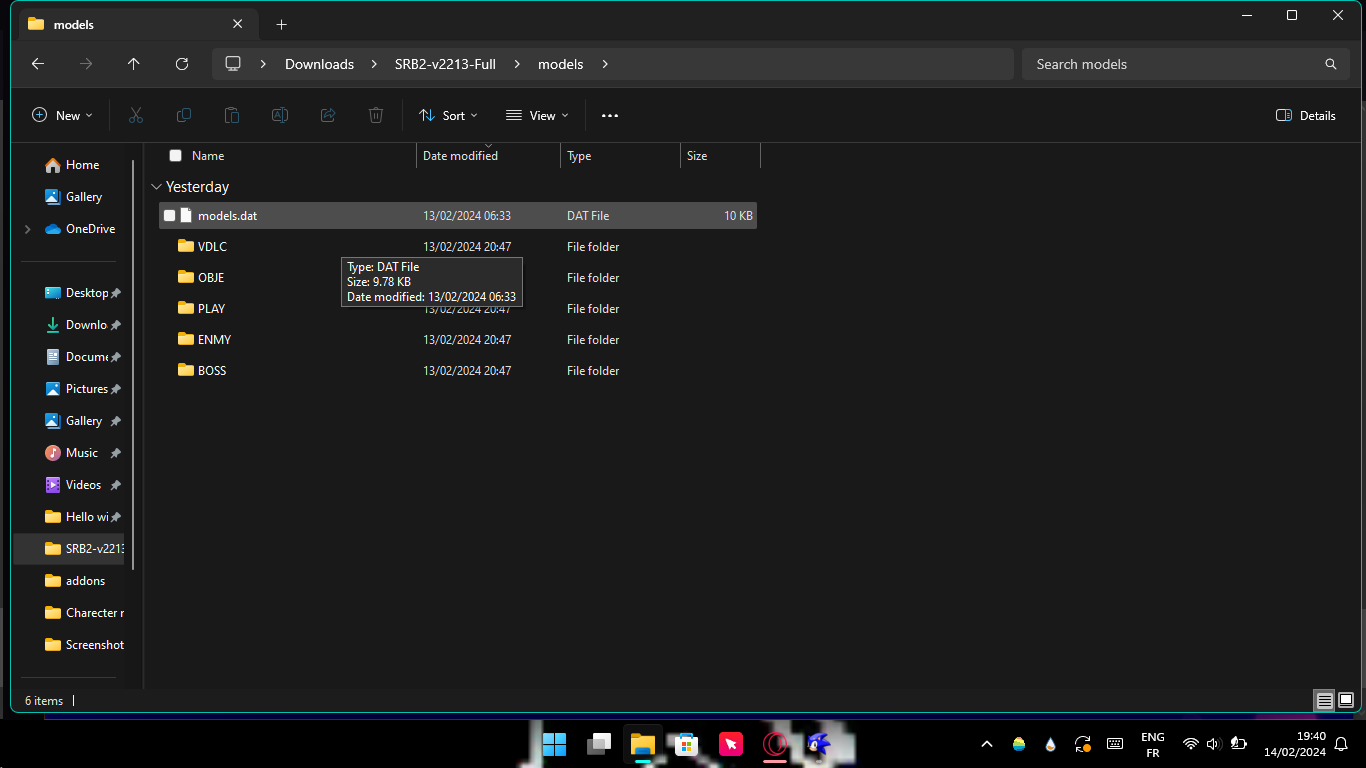Viewport: 1366px width, 768px height.
Task: Open the clock and date panel
Action: point(1294,744)
